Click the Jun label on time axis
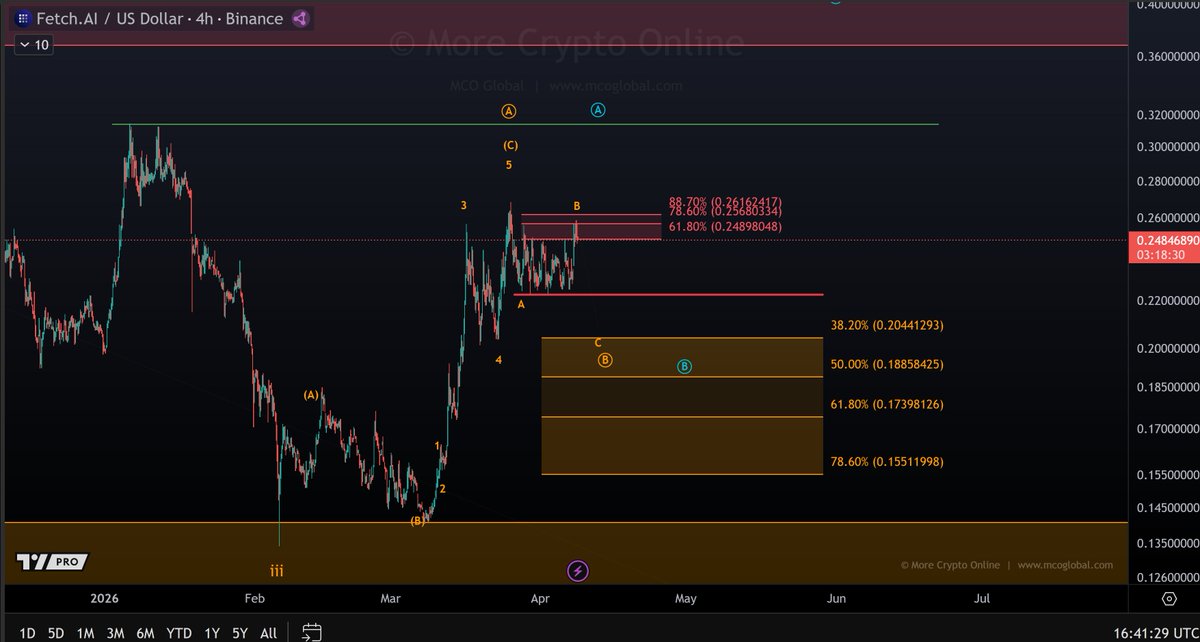The image size is (1200, 642). point(836,599)
